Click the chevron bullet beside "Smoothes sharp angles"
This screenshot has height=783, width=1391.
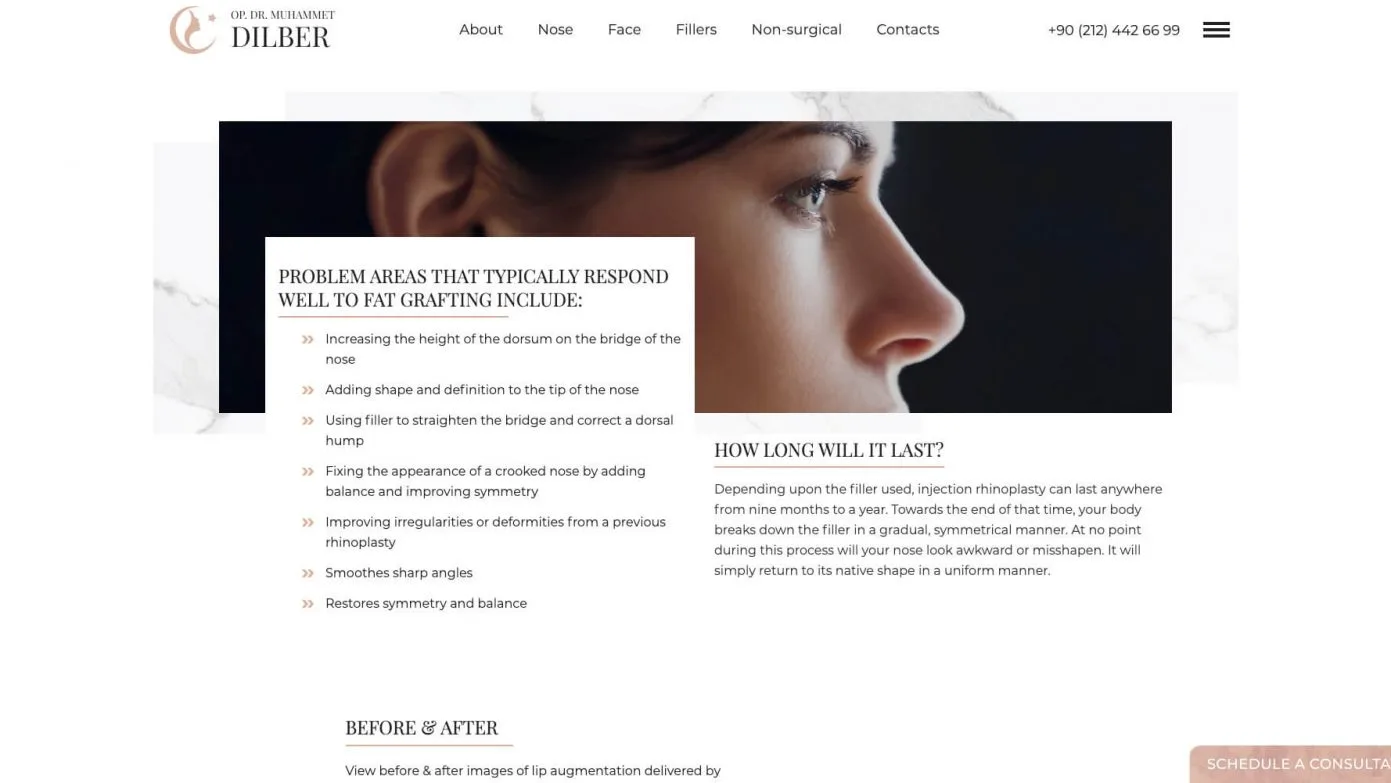coord(308,573)
